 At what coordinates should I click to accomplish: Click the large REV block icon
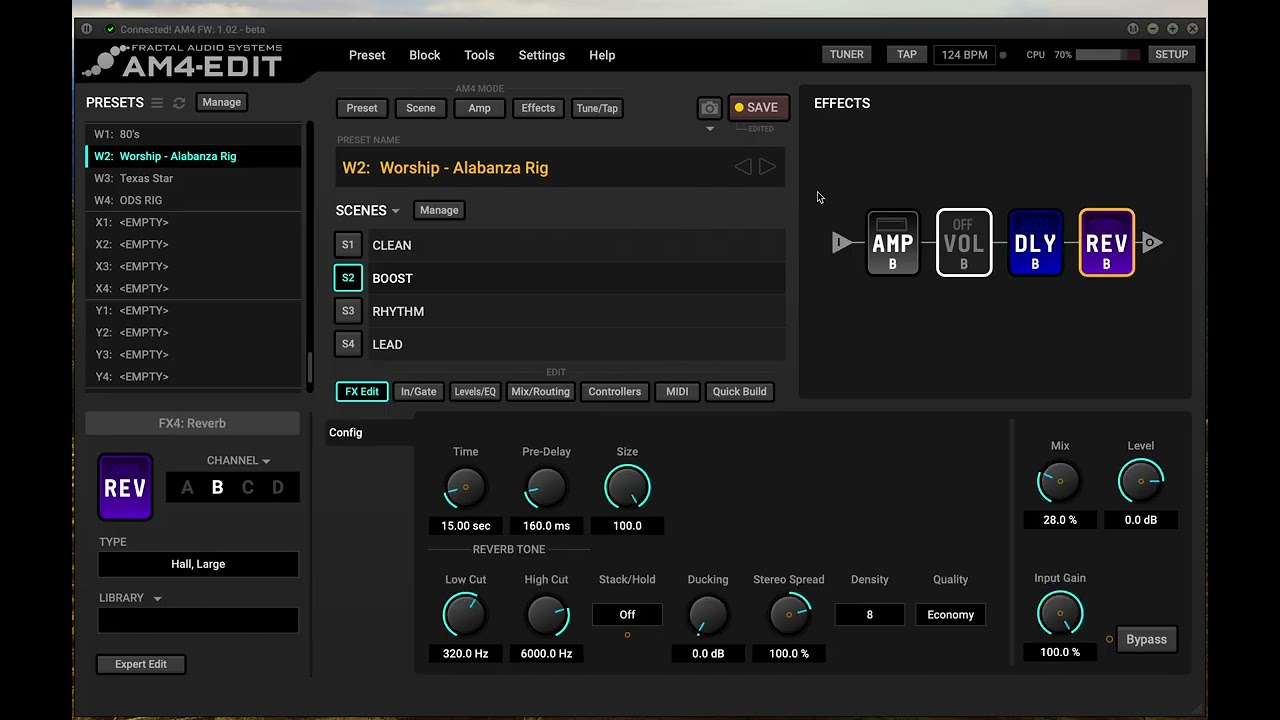click(x=125, y=488)
